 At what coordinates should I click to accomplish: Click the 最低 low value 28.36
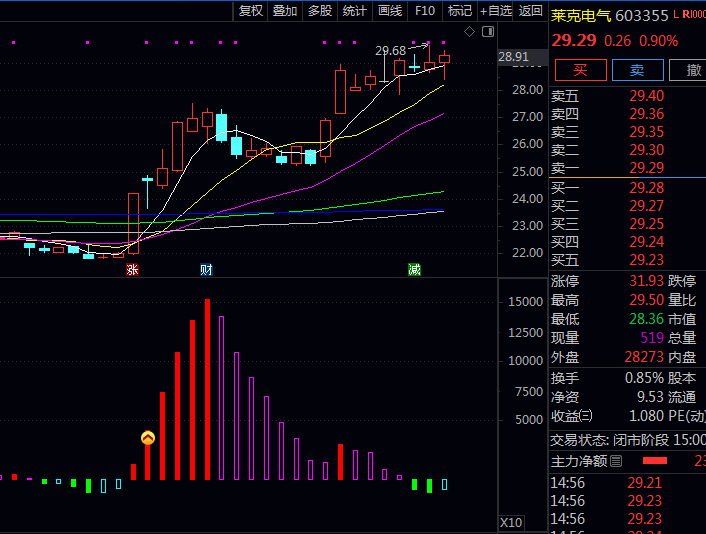(647, 319)
